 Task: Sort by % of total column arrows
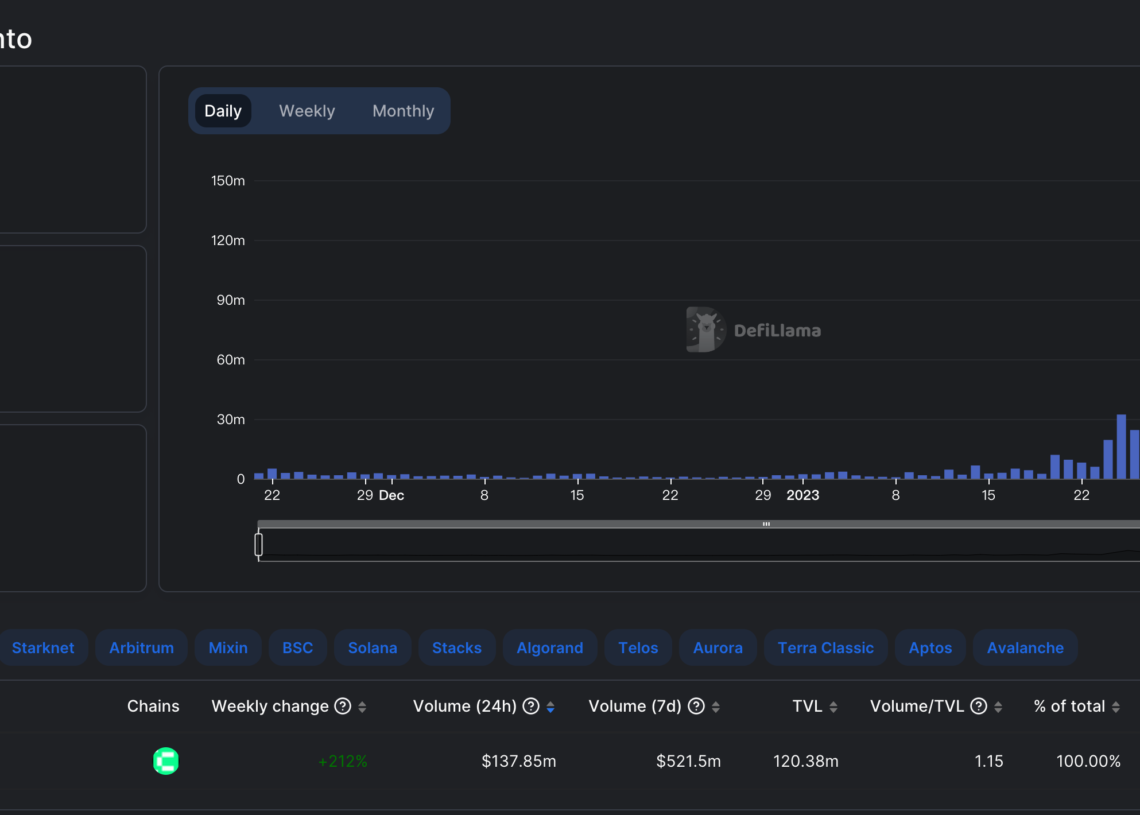pyautogui.click(x=1116, y=707)
